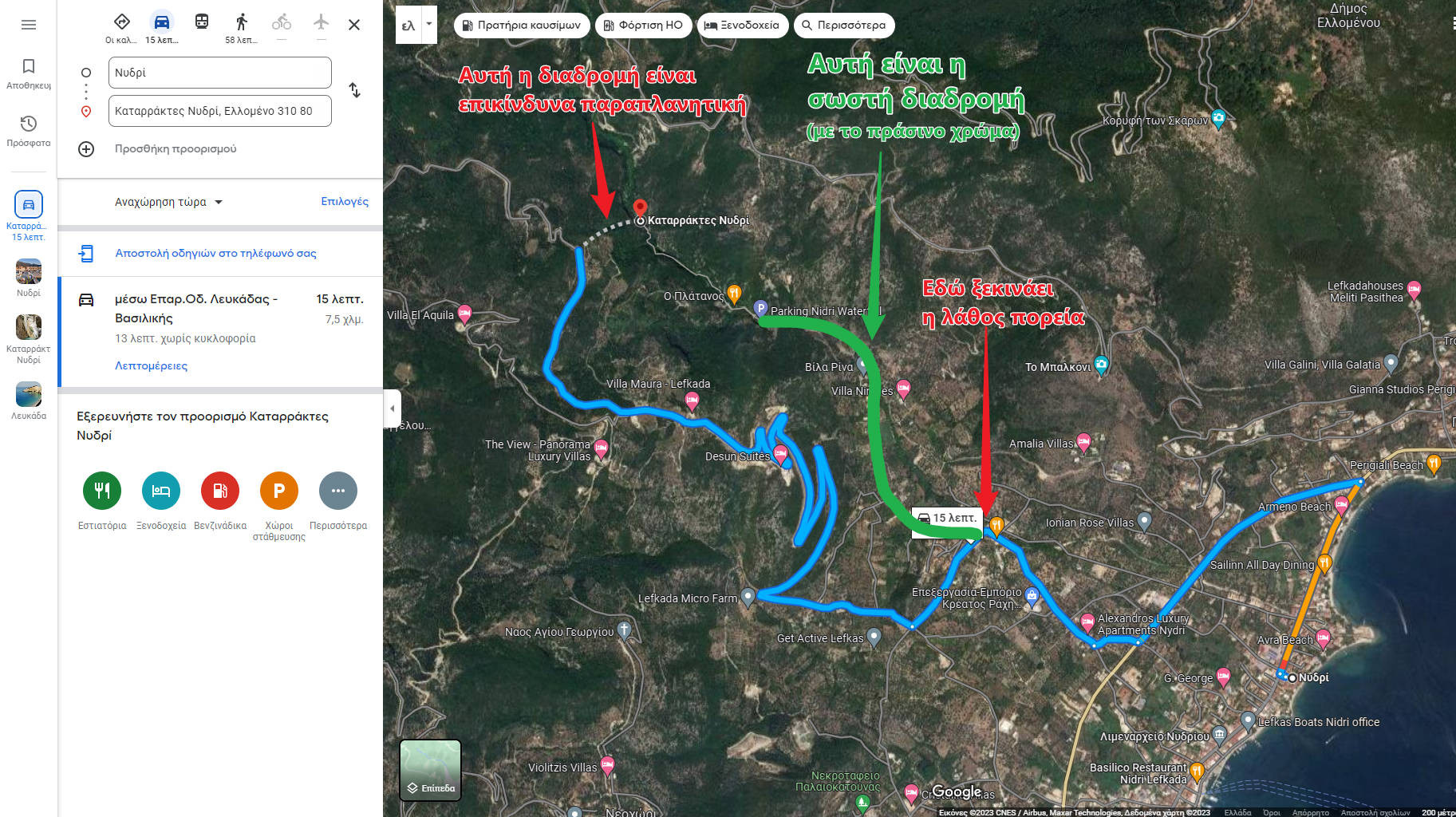Select public transit travel mode
The height and width of the screenshot is (817, 1456).
click(202, 22)
